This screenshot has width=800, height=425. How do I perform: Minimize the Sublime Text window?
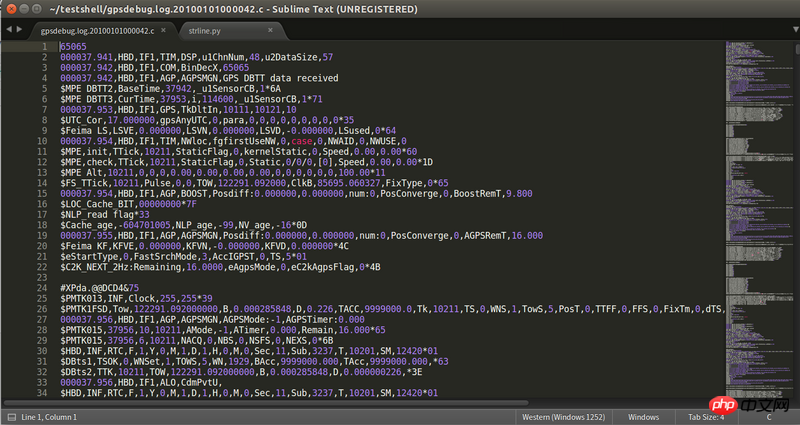[24, 9]
